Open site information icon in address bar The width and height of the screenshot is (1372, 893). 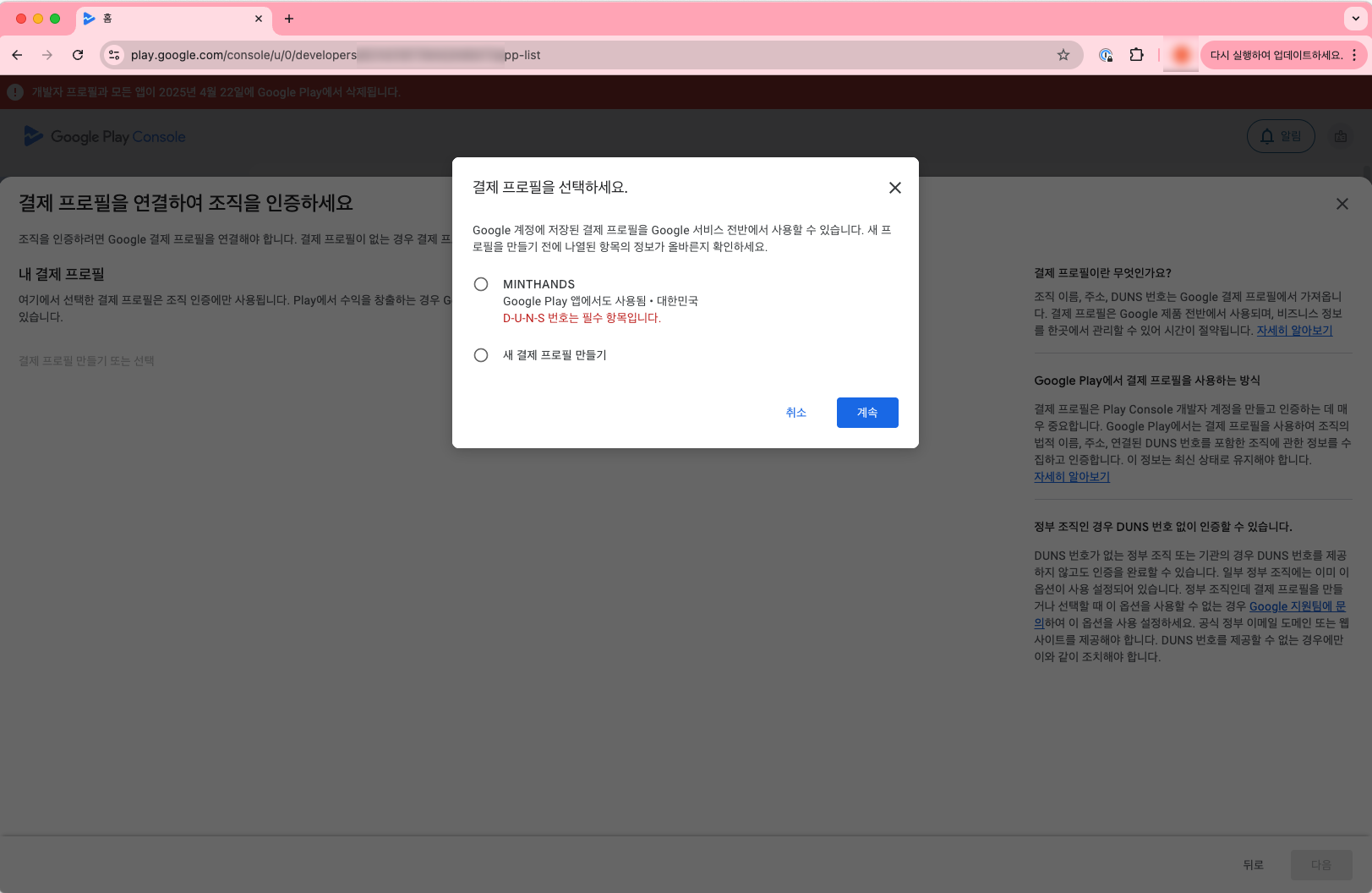[114, 55]
